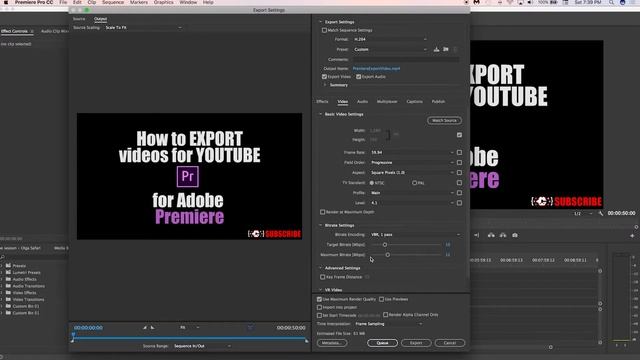Click the Program Monitor wrench settings icon

click(x=601, y=213)
